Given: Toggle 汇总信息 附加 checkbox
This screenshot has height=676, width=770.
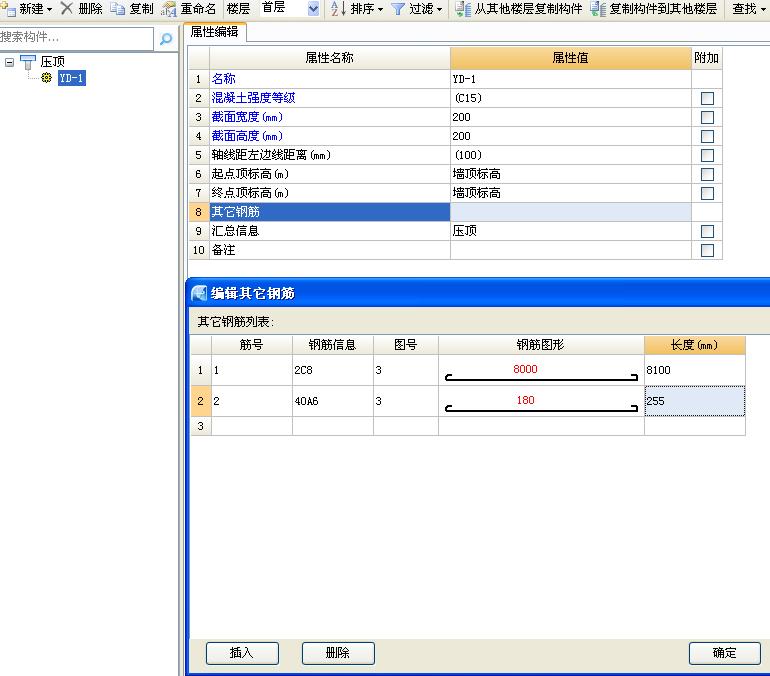Looking at the screenshot, I should tap(707, 231).
